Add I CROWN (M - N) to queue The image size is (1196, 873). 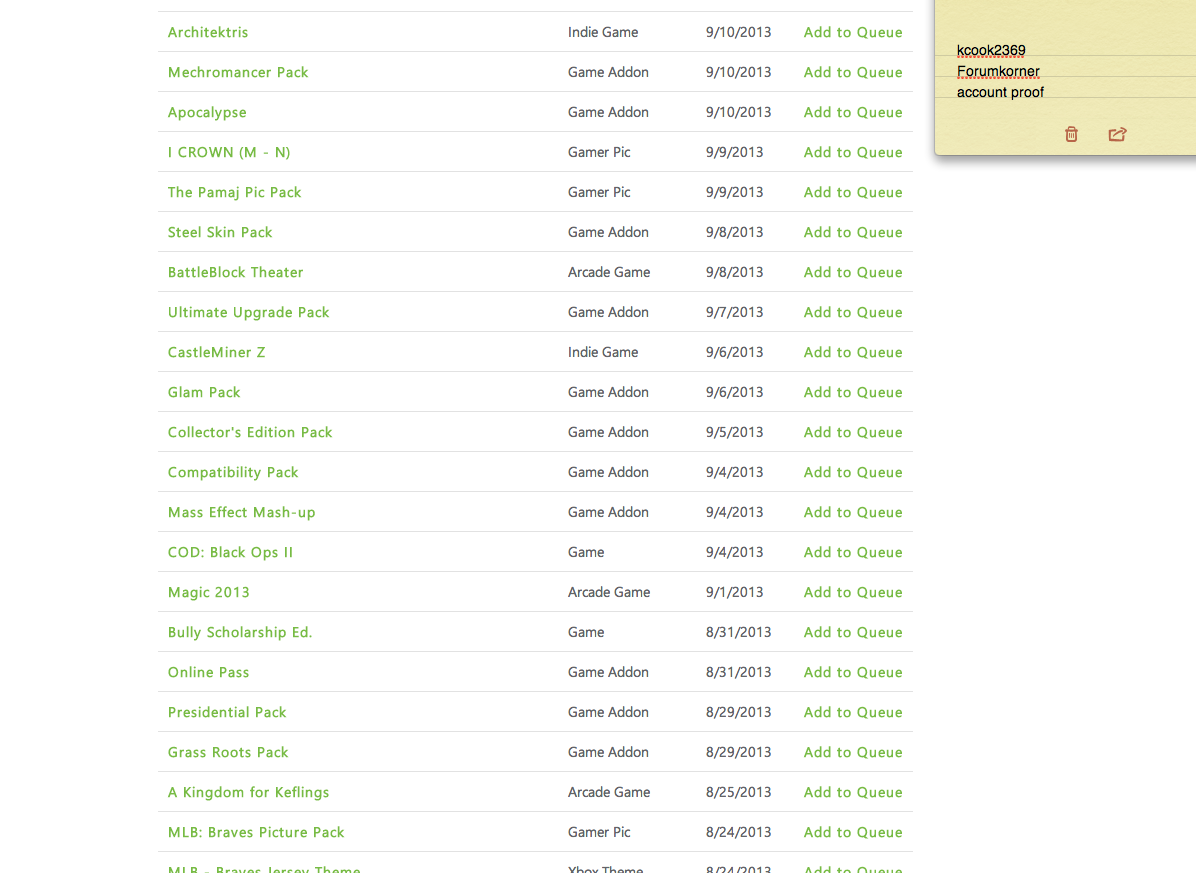[853, 152]
